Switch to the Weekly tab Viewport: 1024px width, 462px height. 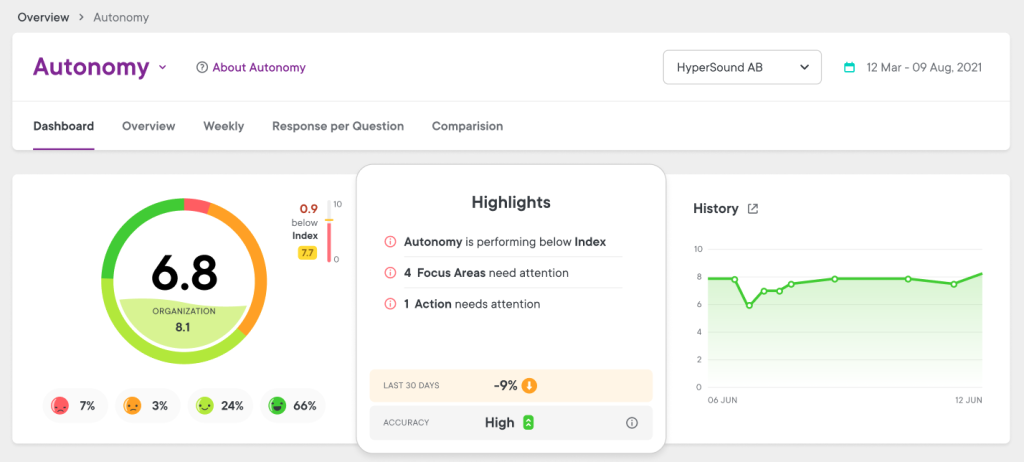coord(223,126)
